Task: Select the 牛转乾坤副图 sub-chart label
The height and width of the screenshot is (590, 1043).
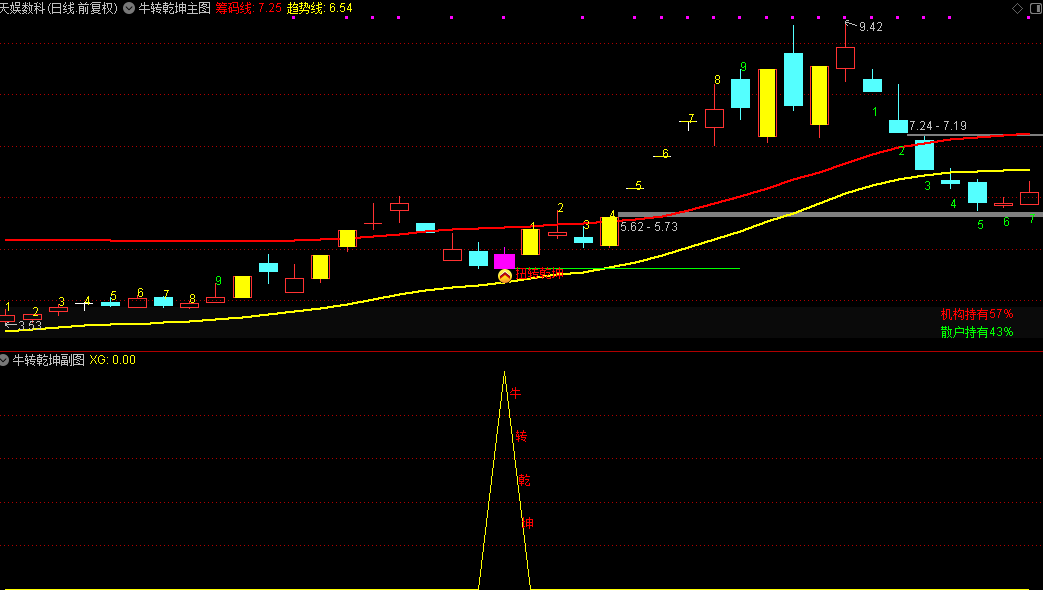Action: (x=49, y=360)
